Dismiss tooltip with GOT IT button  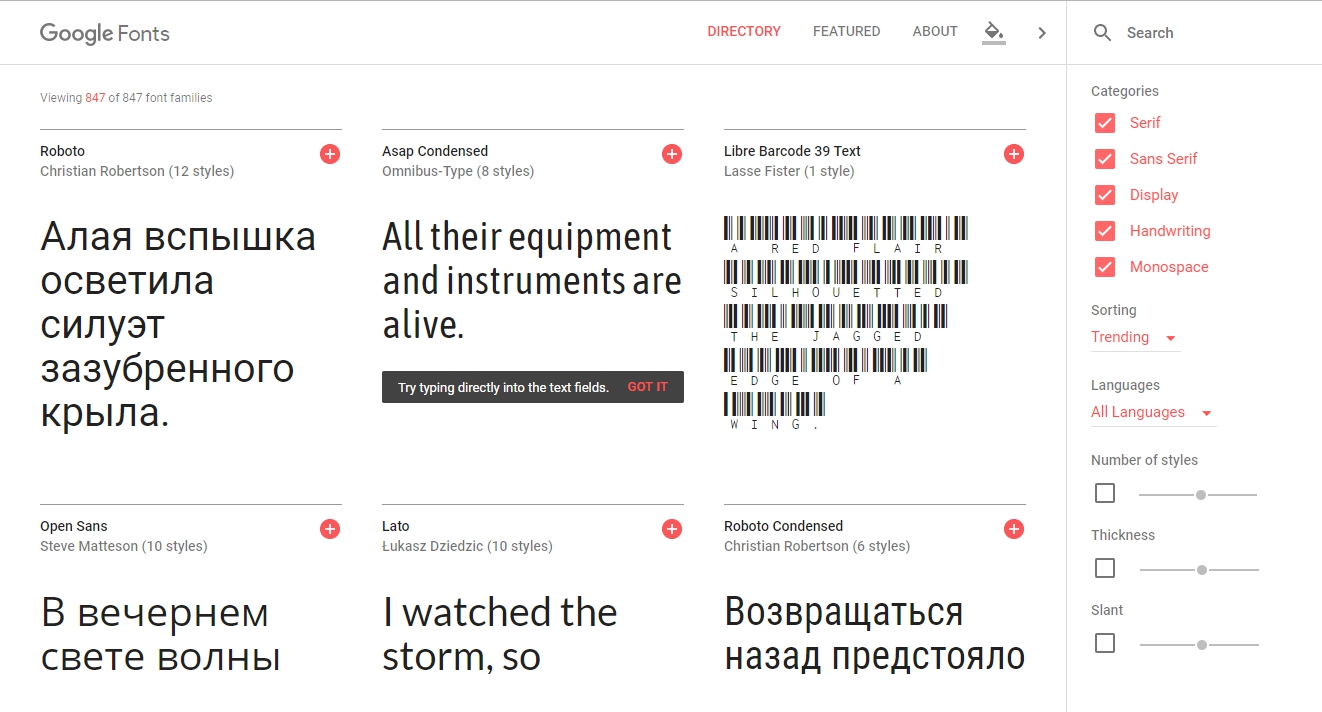tap(647, 387)
